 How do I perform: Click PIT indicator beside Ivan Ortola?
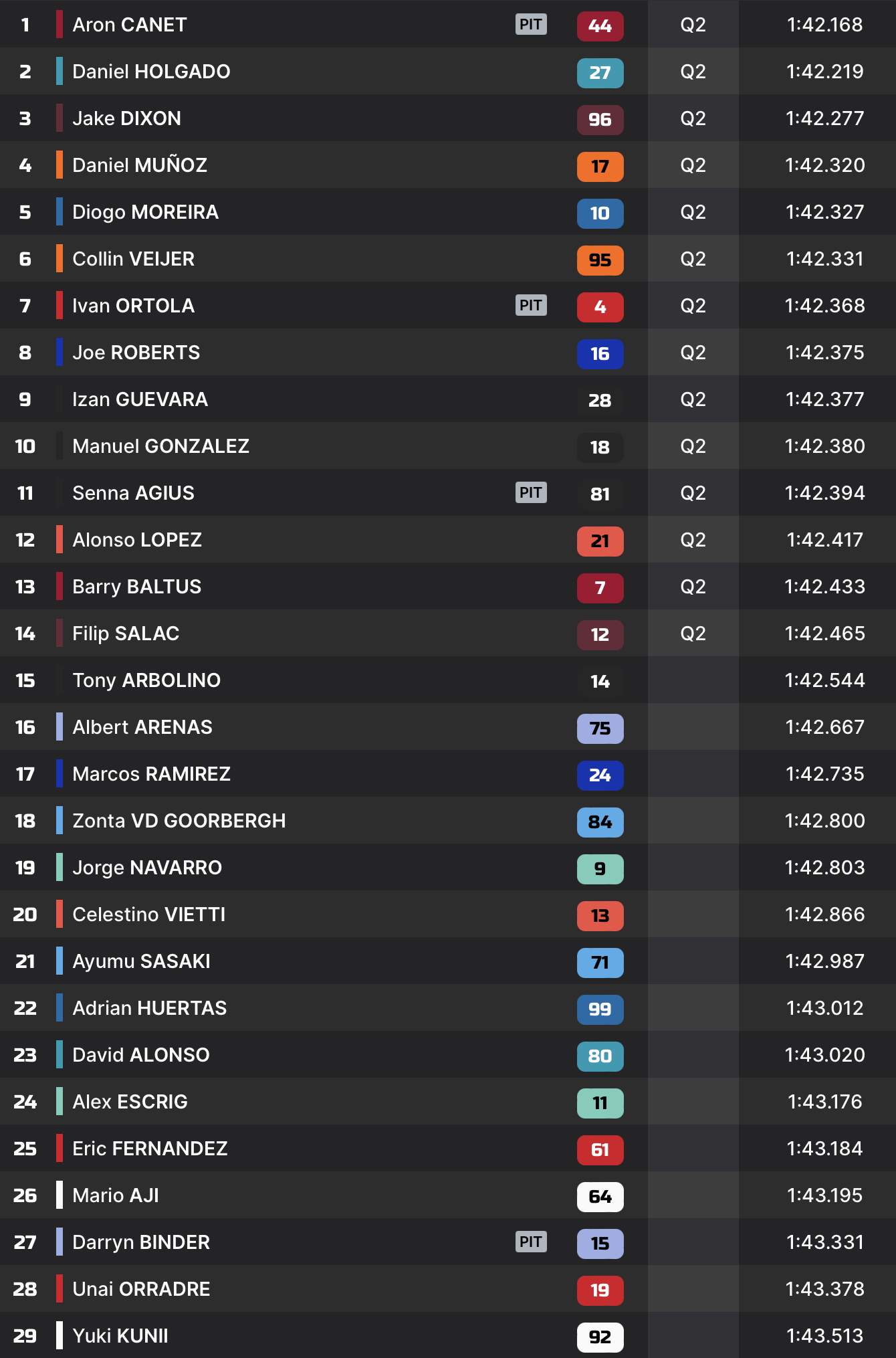(531, 306)
